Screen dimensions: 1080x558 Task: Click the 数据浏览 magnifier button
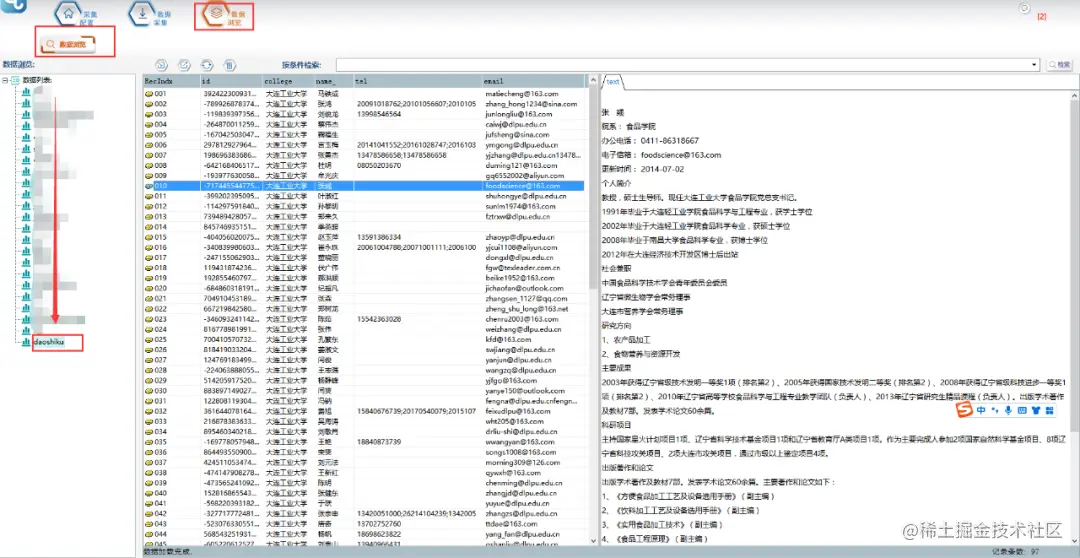[68, 43]
